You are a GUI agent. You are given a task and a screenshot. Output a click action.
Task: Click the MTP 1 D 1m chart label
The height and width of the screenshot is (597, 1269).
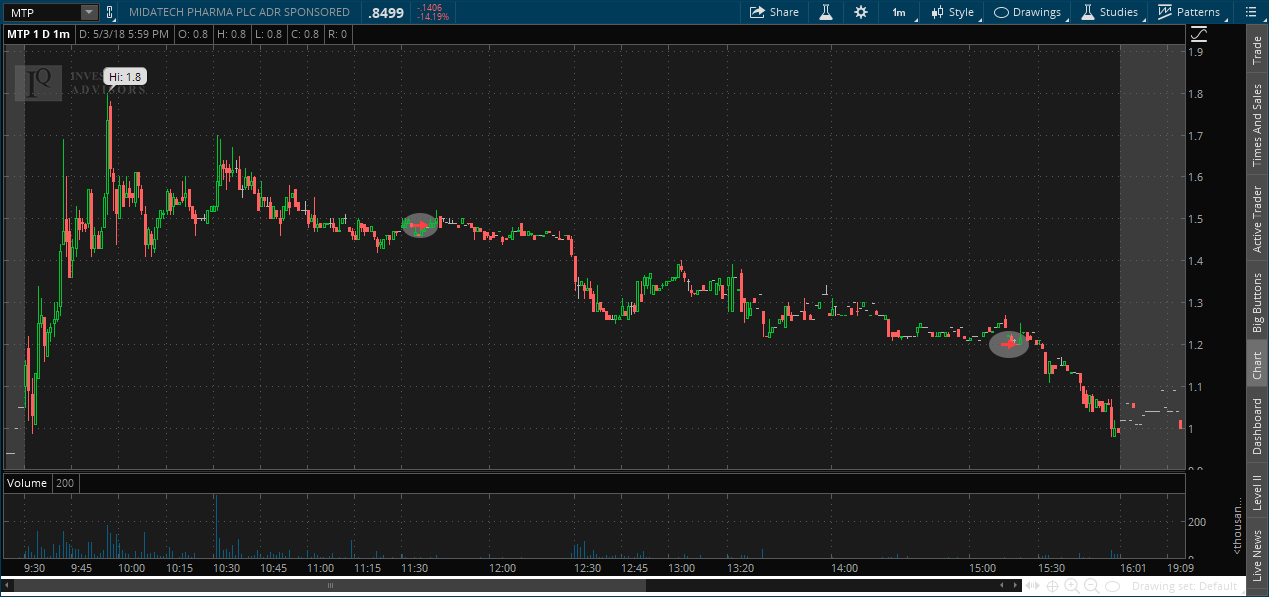[x=39, y=34]
